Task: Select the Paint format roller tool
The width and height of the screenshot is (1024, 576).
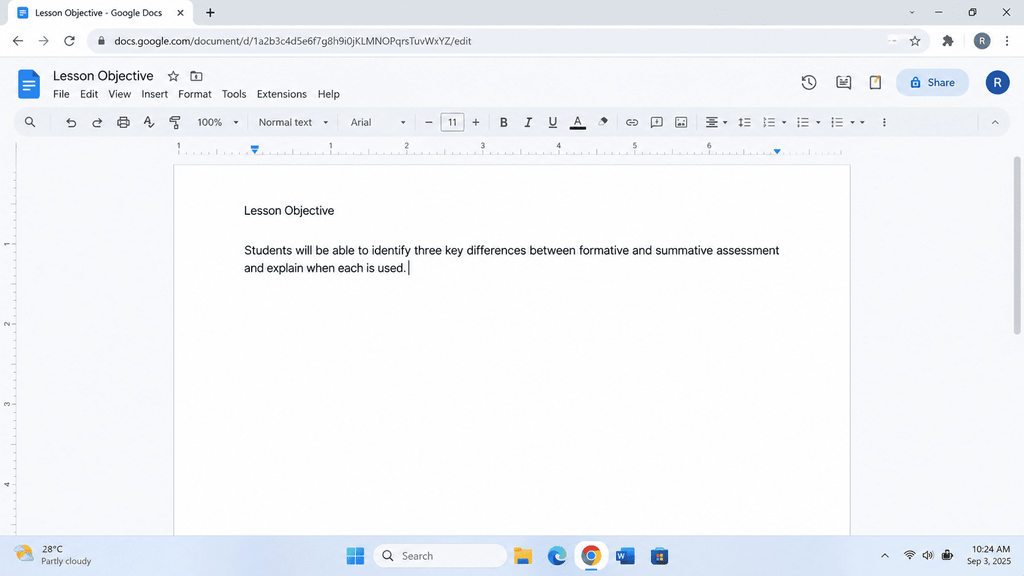Action: click(x=174, y=122)
